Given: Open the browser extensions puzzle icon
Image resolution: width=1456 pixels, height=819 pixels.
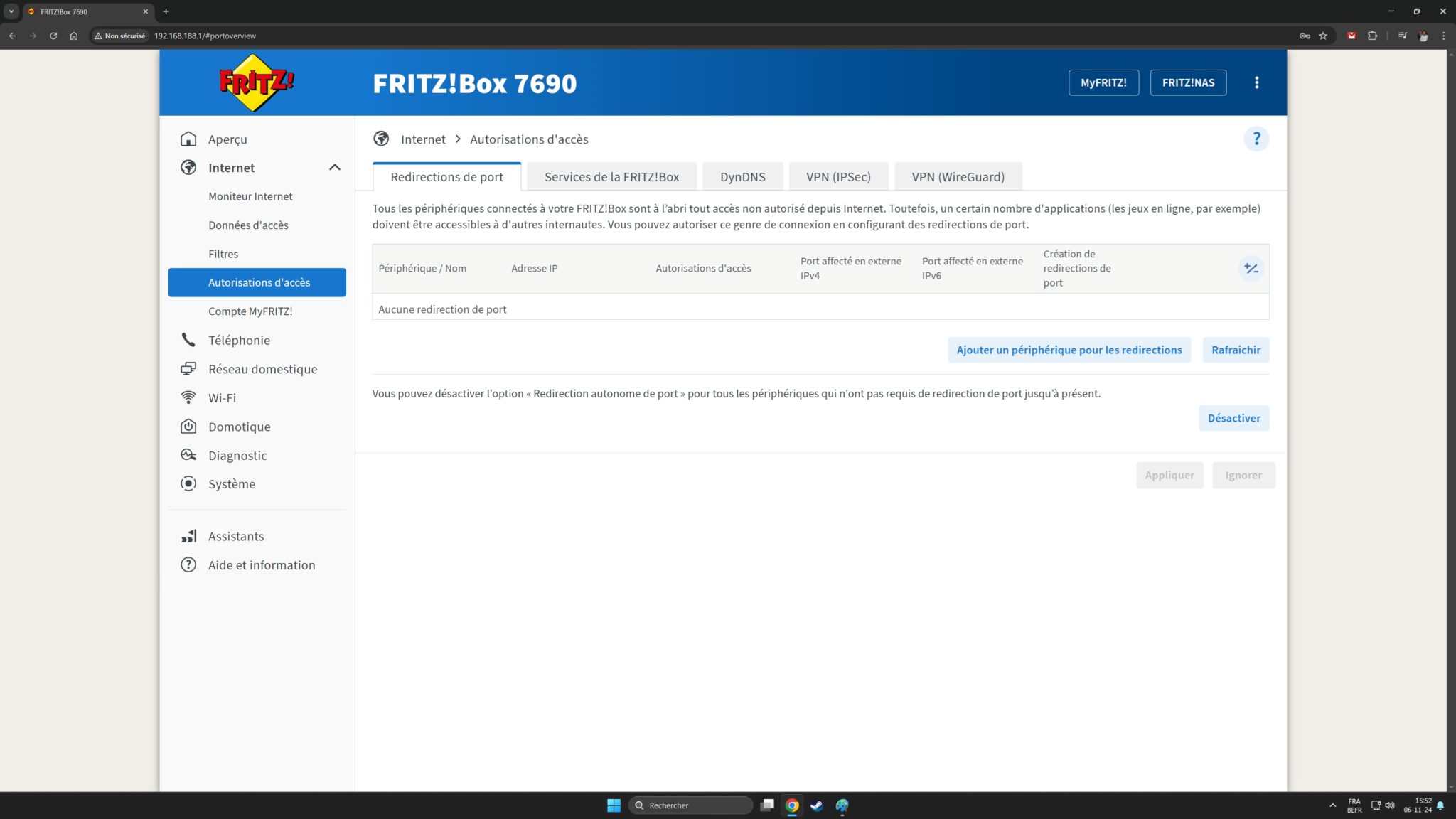Looking at the screenshot, I should [1372, 36].
